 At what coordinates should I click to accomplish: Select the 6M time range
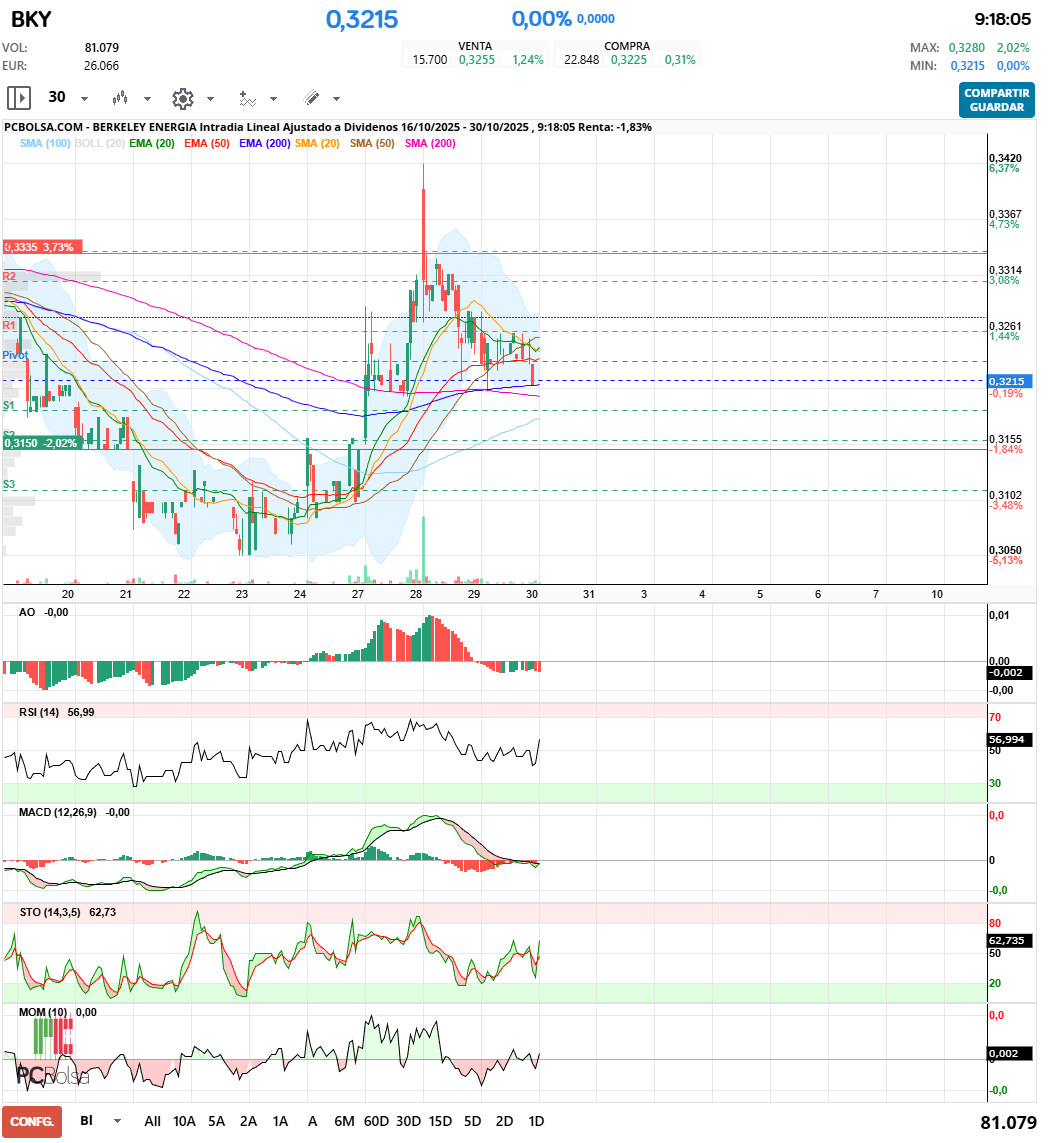pos(344,1121)
